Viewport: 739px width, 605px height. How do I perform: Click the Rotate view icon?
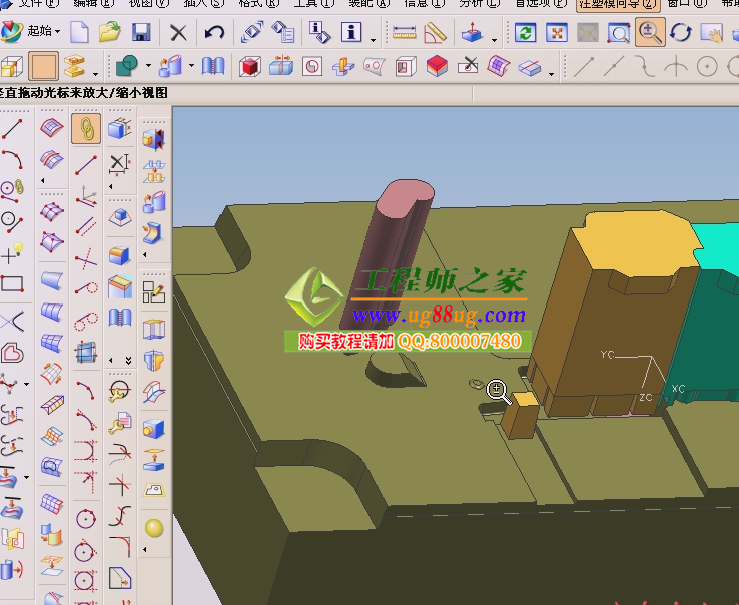click(x=681, y=33)
